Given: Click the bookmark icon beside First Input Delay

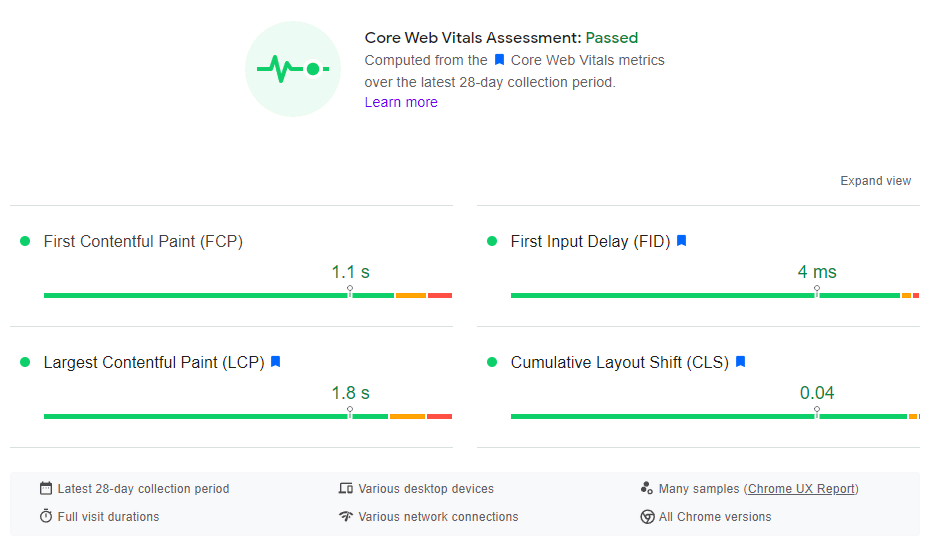Looking at the screenshot, I should [x=682, y=241].
